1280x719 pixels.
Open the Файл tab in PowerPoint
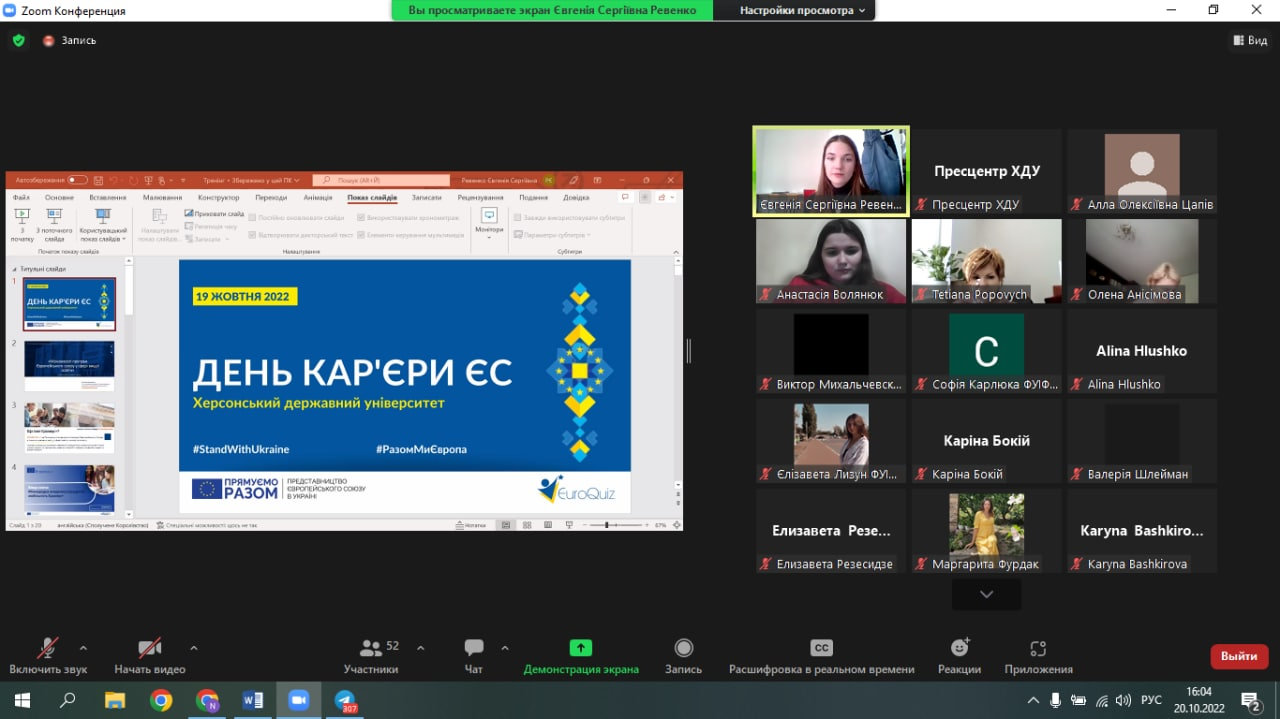point(21,198)
